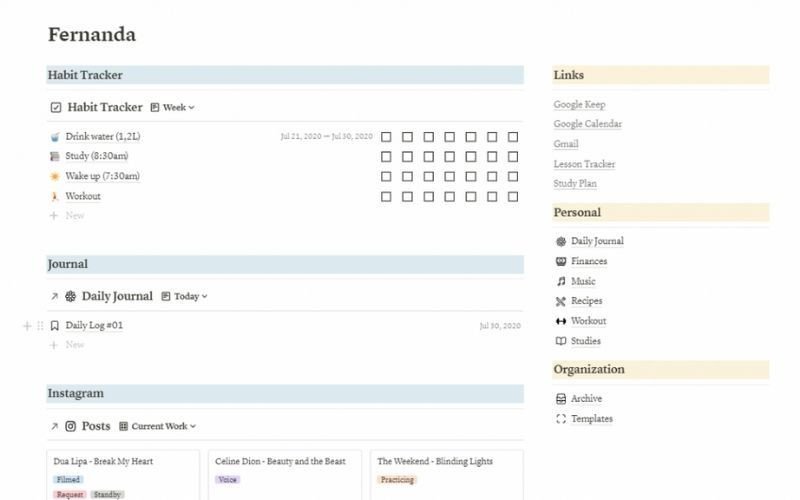Image resolution: width=800 pixels, height=500 pixels.
Task: Click the Fernanda page title
Action: pyautogui.click(x=92, y=35)
